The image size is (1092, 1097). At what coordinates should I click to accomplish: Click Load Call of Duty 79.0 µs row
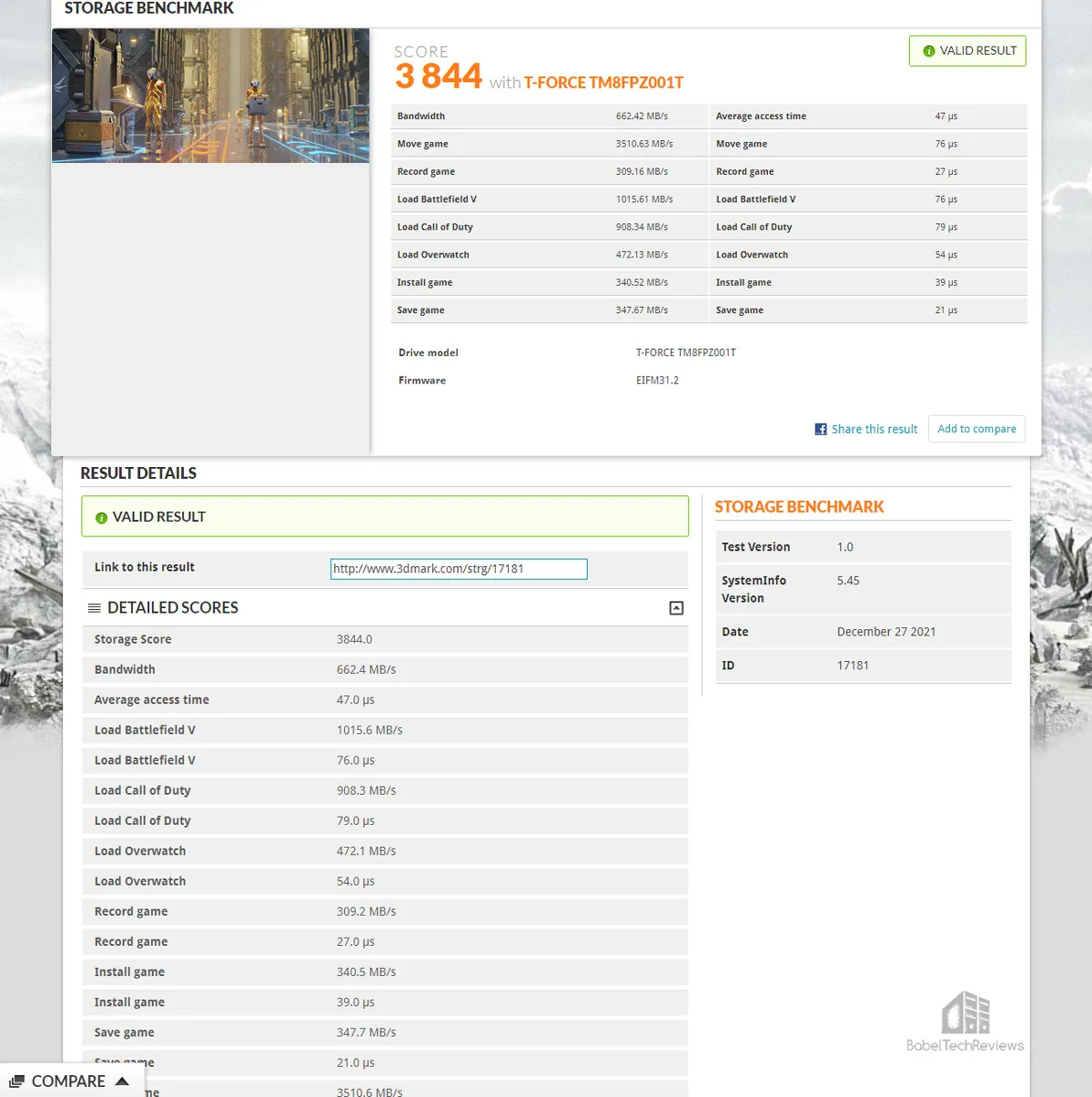(385, 821)
